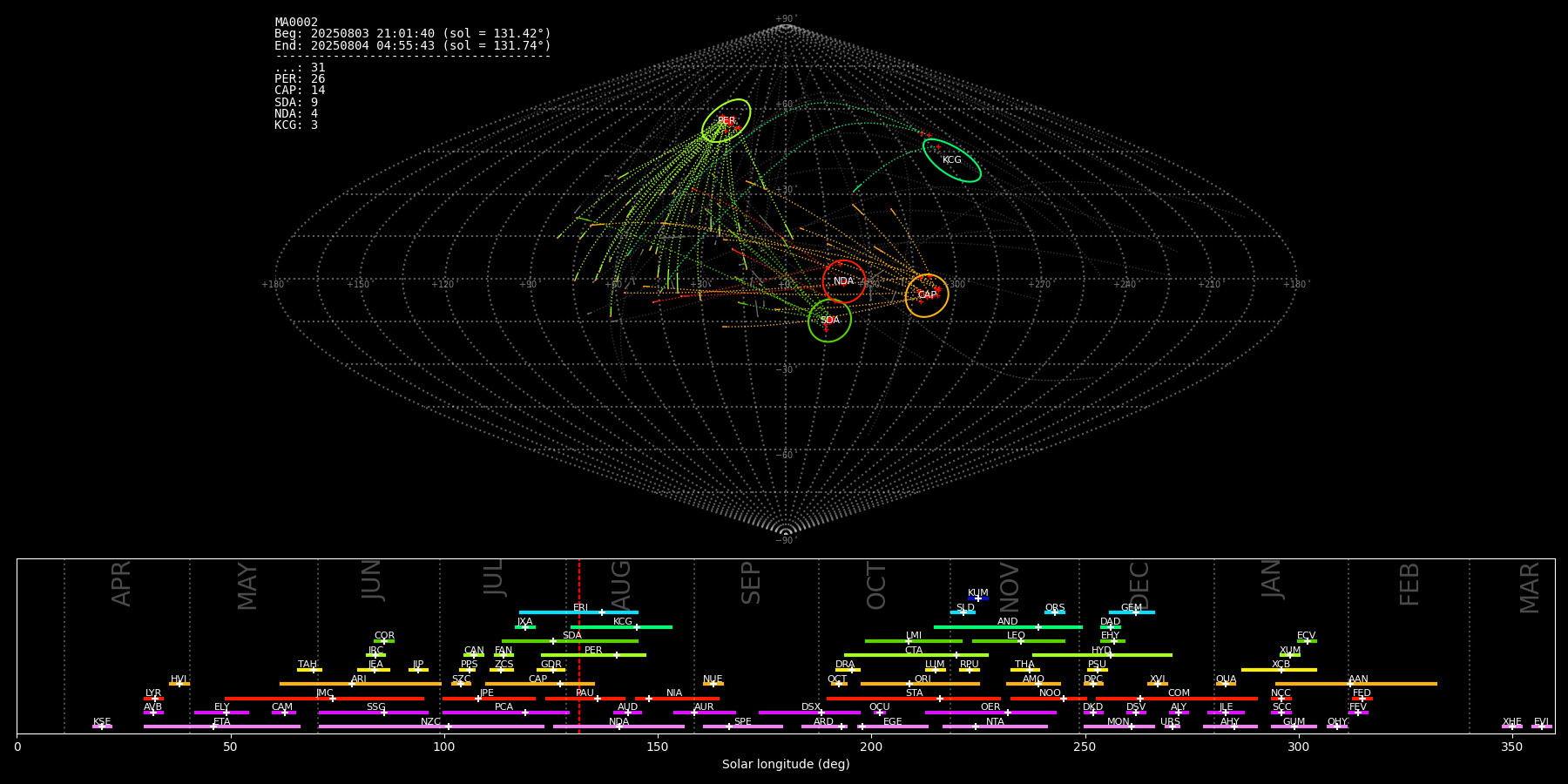Click the pink SPE timeline bar
This screenshot has height=784, width=1568.
(x=743, y=727)
